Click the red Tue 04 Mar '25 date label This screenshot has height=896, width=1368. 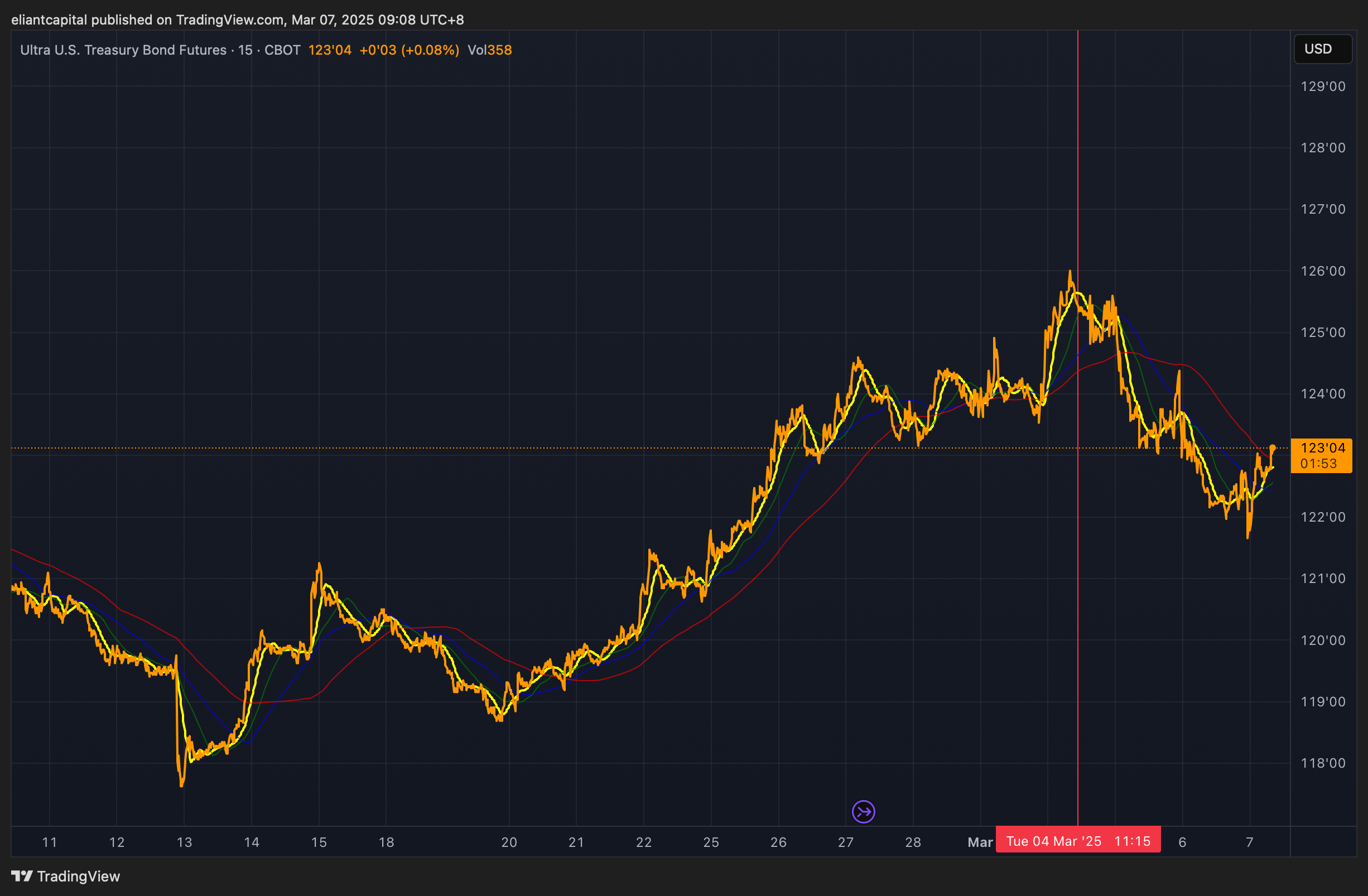(1077, 841)
